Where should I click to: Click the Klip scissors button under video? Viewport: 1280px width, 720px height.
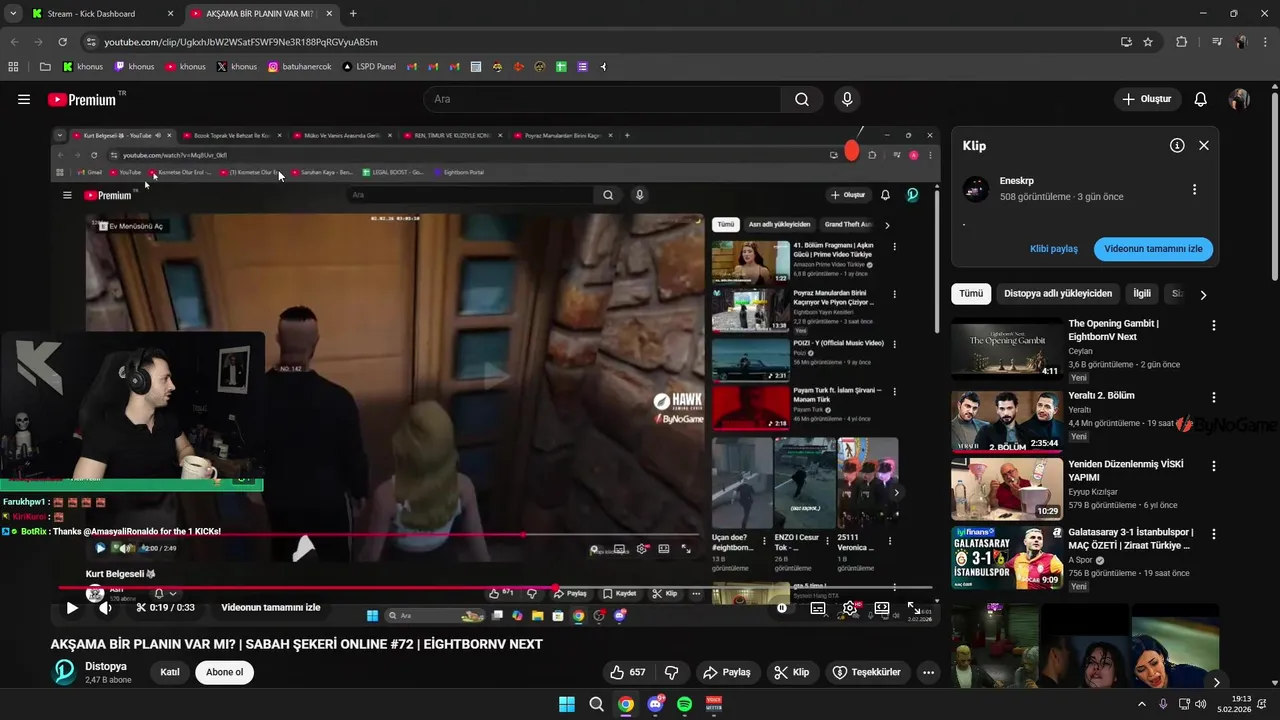pyautogui.click(x=792, y=672)
